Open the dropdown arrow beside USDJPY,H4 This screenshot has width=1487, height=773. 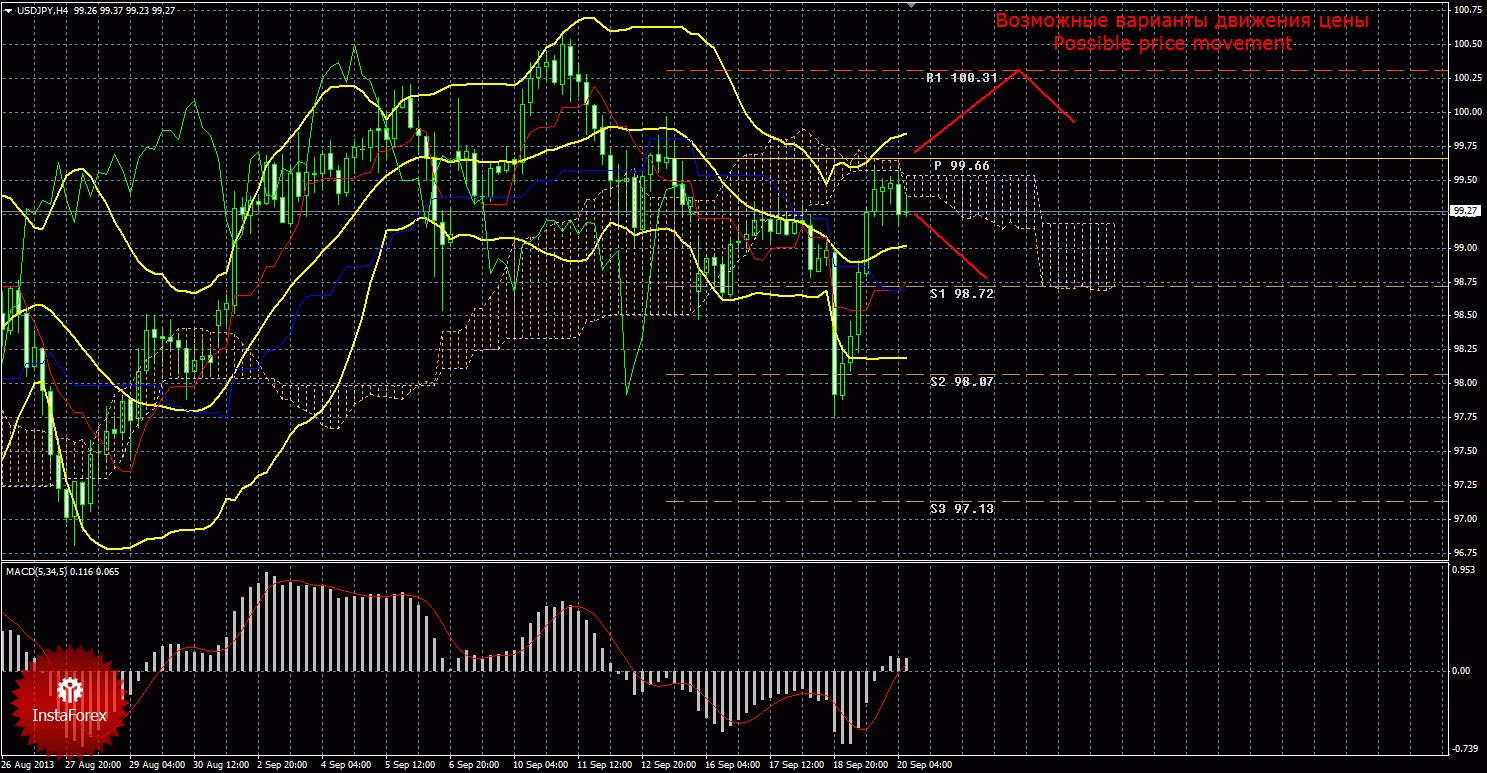point(8,10)
